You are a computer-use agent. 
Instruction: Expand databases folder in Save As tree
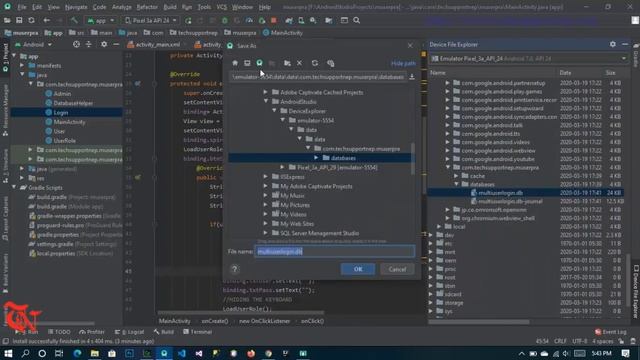pyautogui.click(x=316, y=158)
